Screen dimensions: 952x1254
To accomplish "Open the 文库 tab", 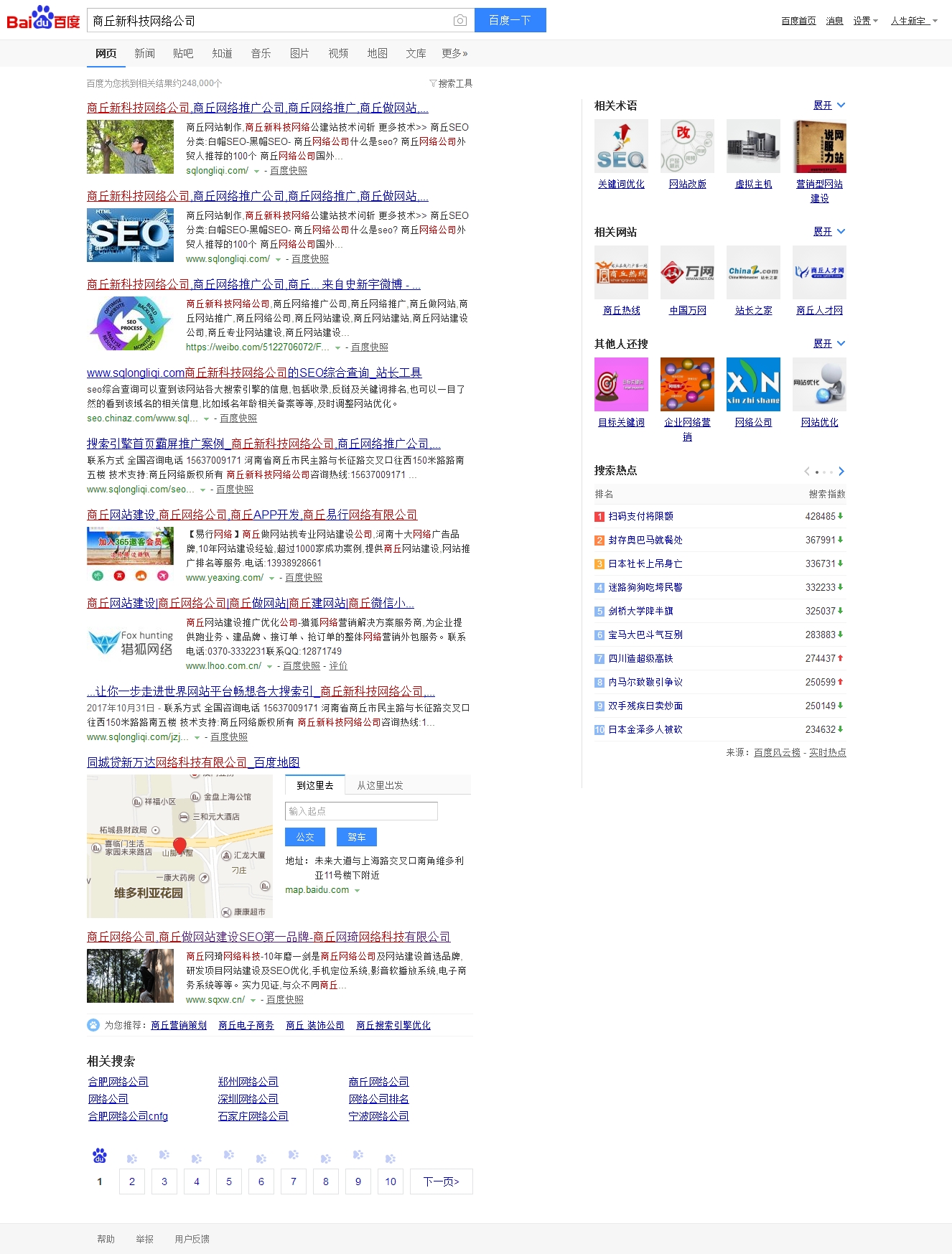I will coord(416,53).
